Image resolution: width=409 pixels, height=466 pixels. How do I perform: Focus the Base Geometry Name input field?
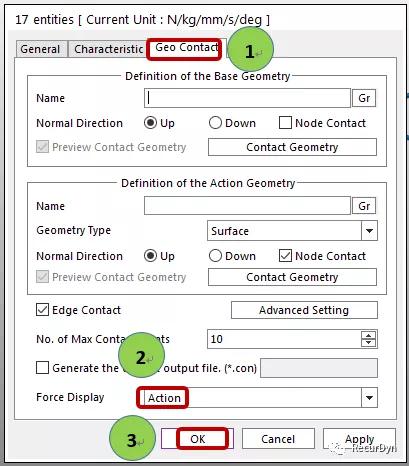point(247,98)
